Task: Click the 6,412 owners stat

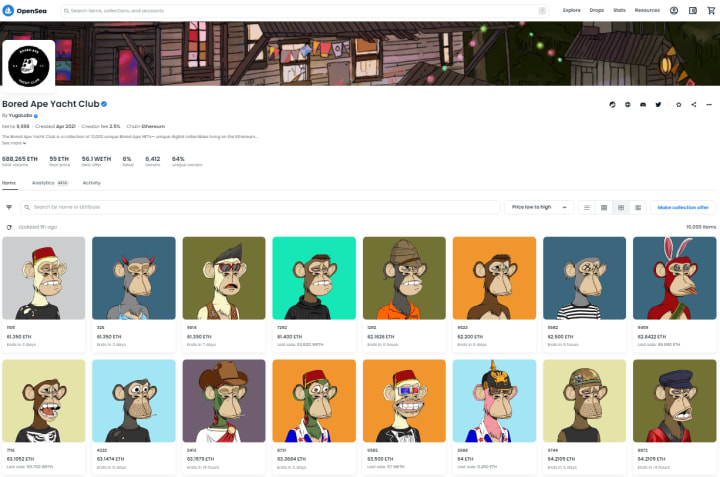Action: click(x=152, y=161)
